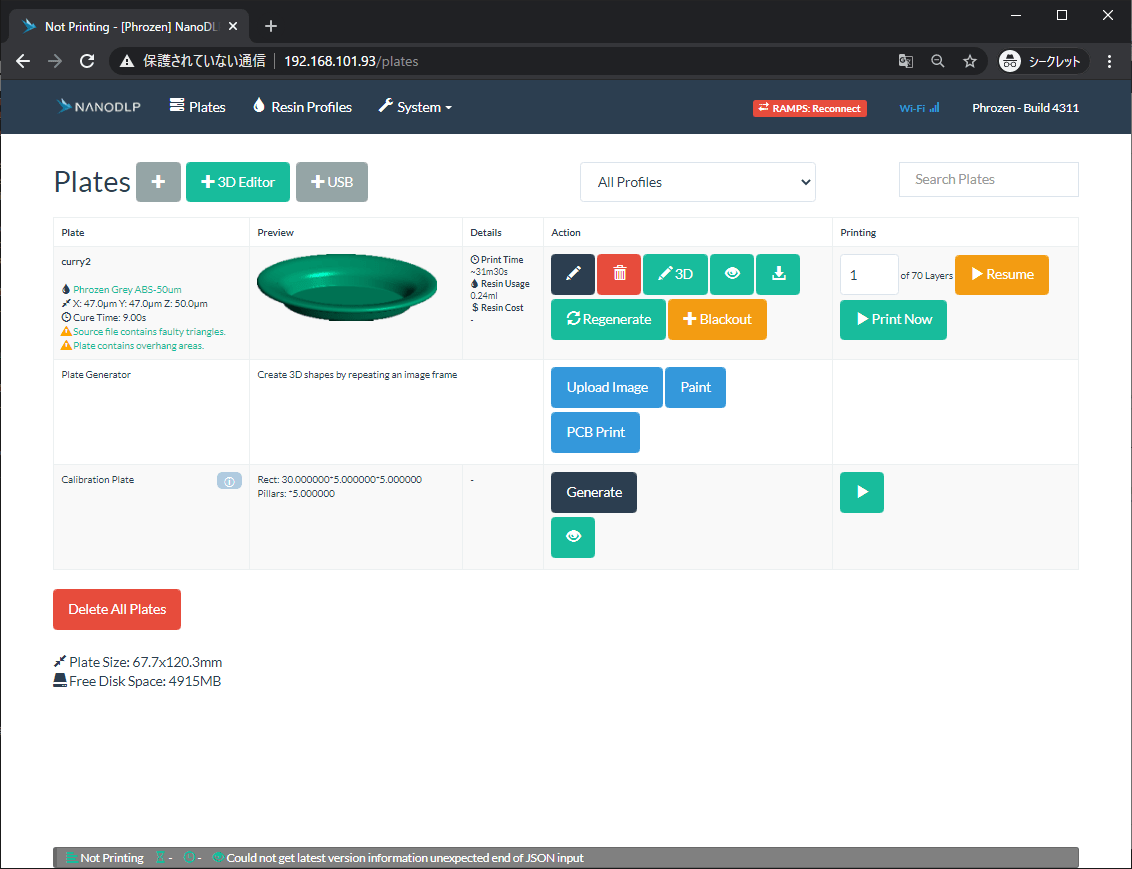Viewport: 1132px width, 869px height.
Task: Click Phrozen - Build 4311 link
Action: point(1025,108)
